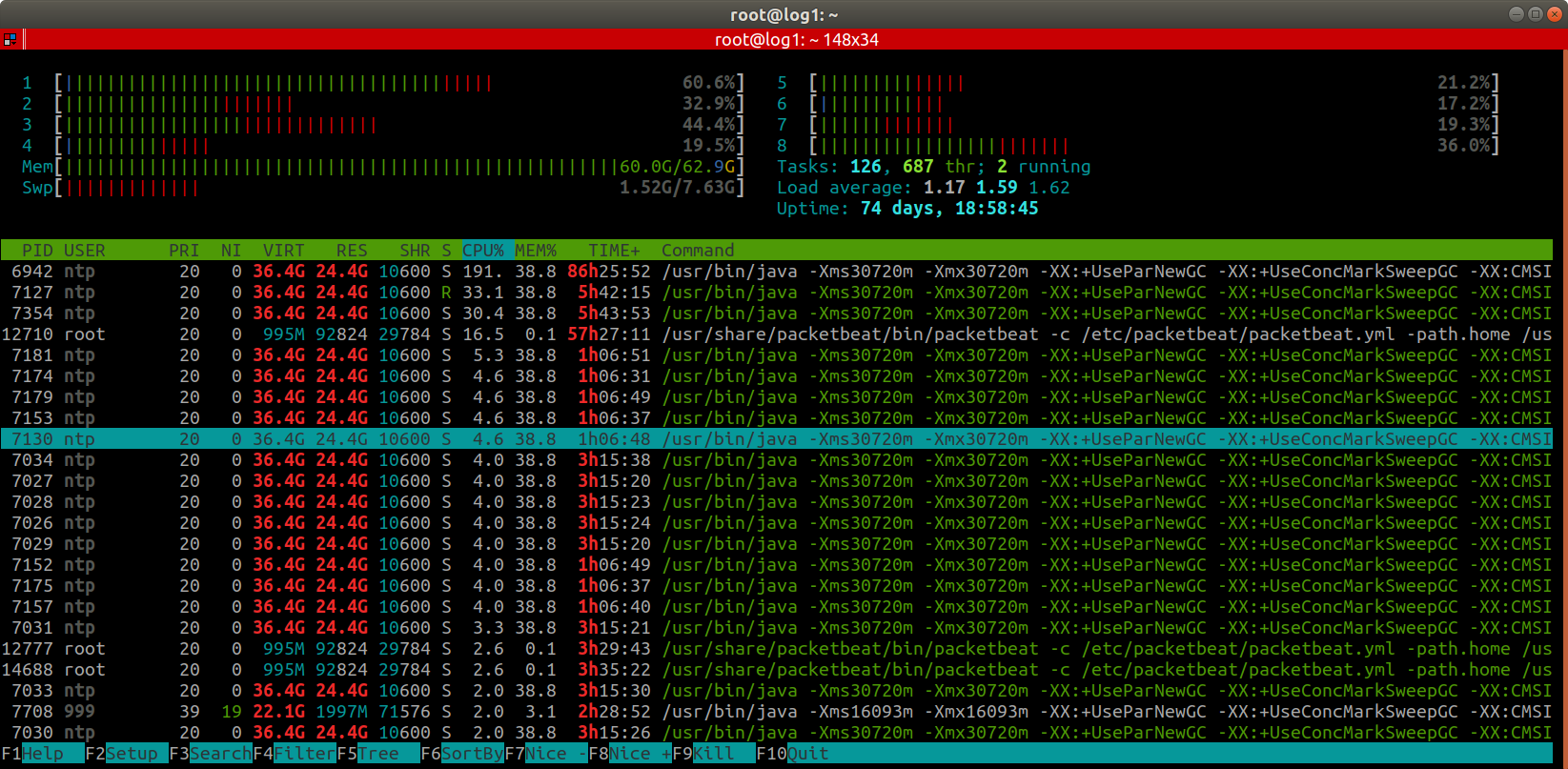
Task: Click the Terminator grid icon in title bar
Action: click(10, 39)
